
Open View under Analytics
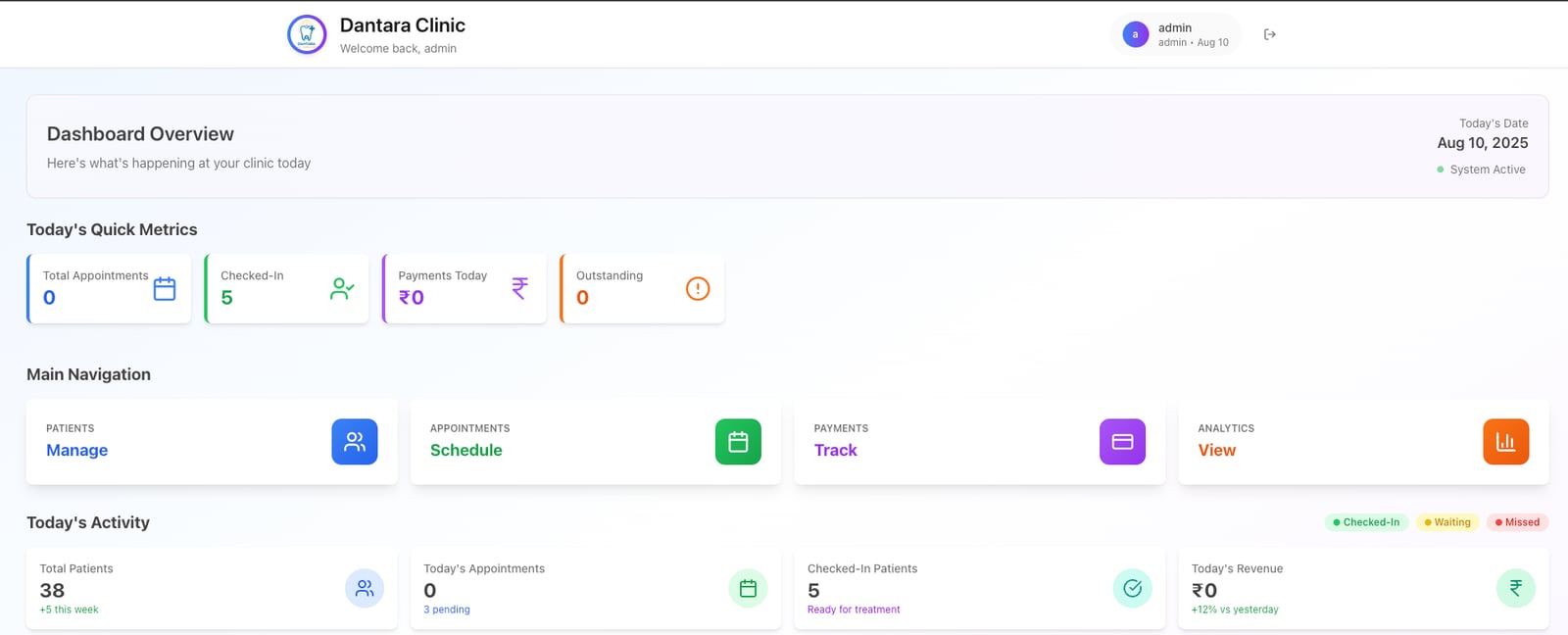coord(1216,451)
